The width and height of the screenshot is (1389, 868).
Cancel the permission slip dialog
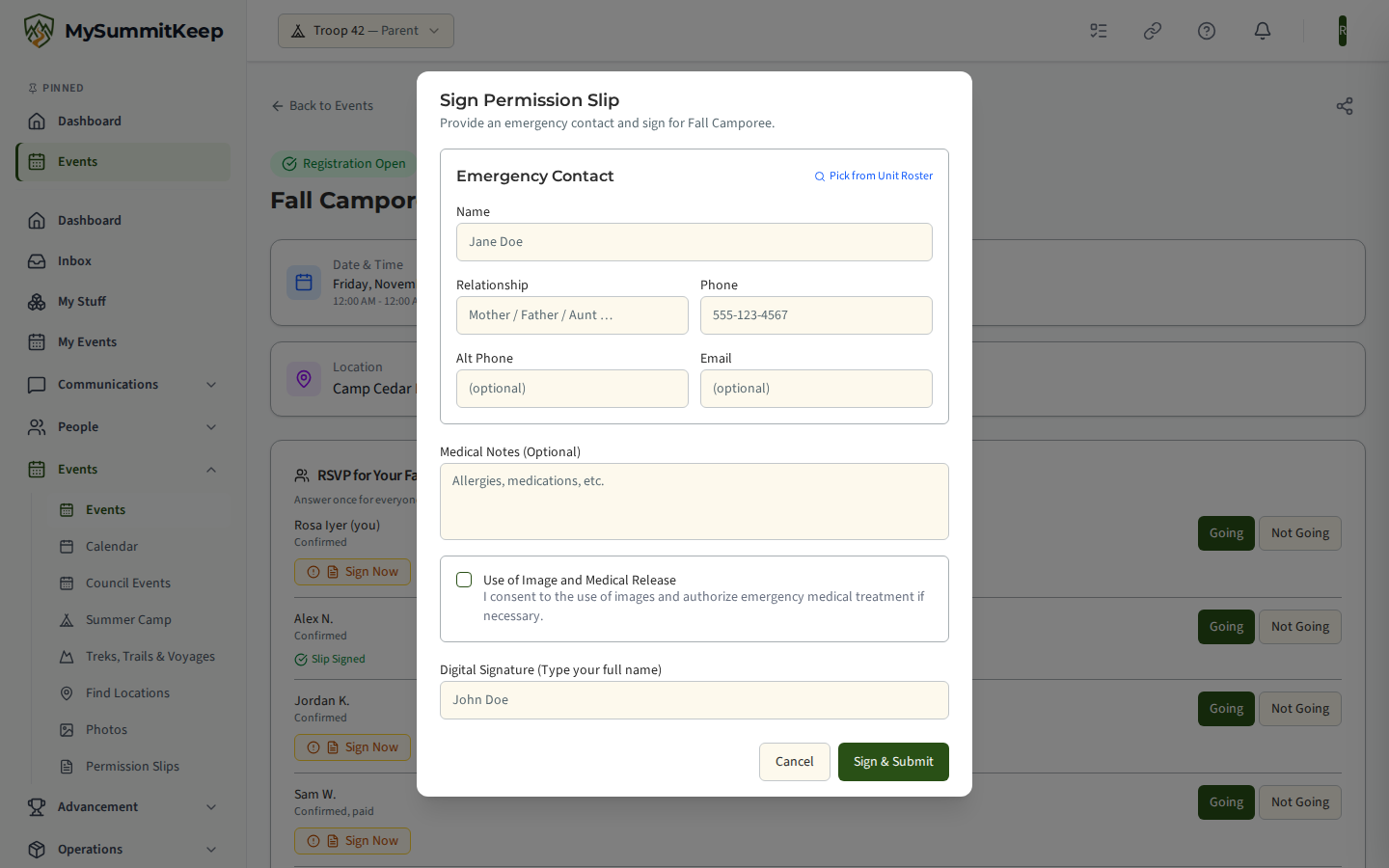795,762
